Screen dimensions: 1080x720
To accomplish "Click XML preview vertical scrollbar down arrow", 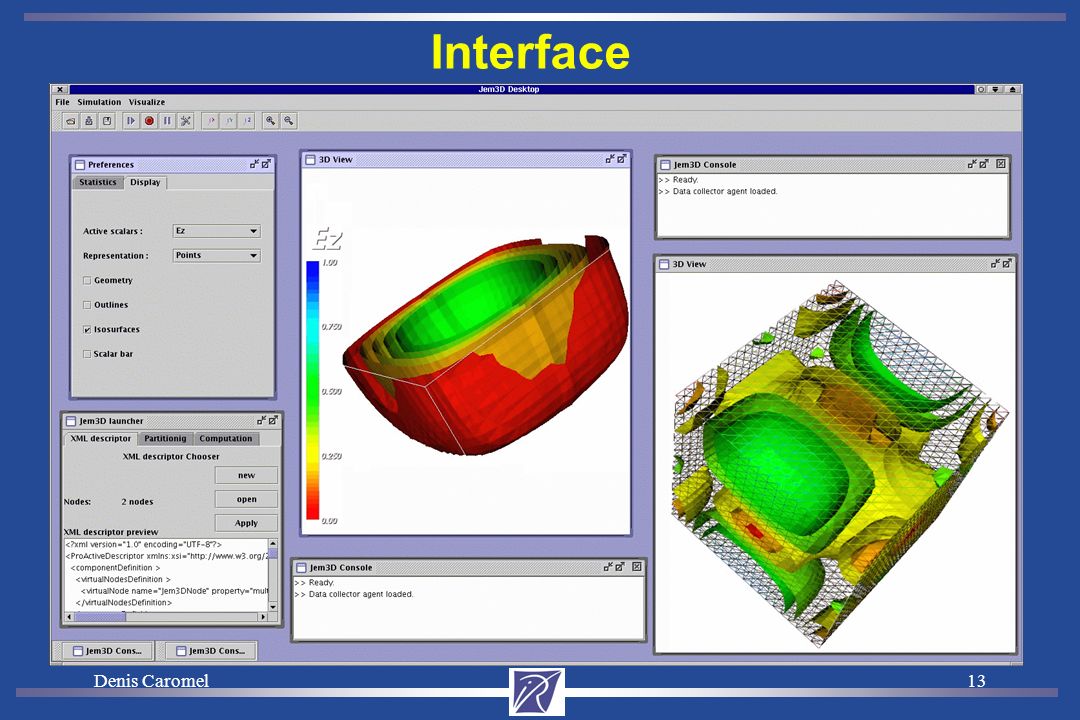I will pyautogui.click(x=273, y=606).
